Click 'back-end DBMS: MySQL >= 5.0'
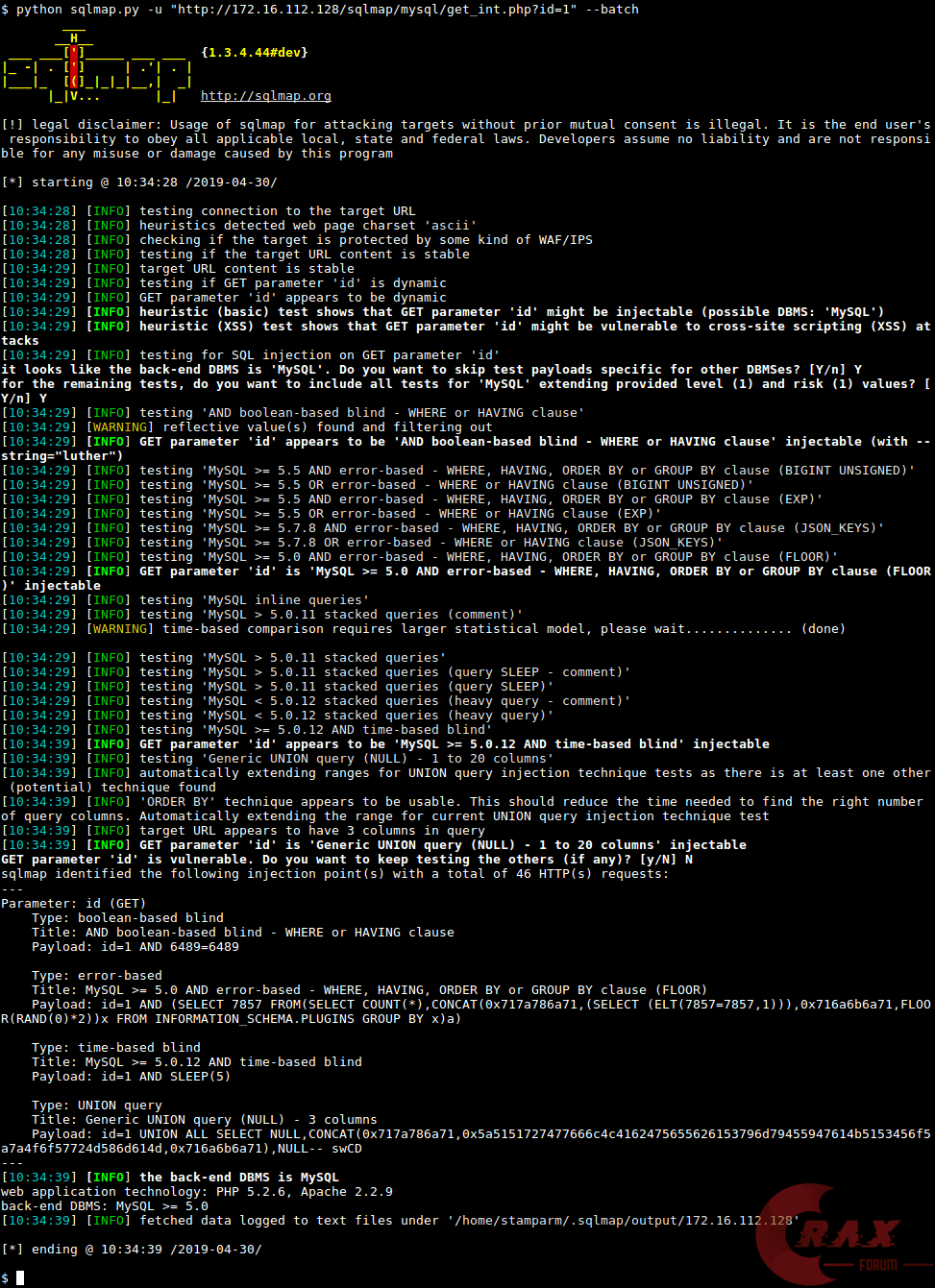Viewport: 935px width, 1288px height. click(x=105, y=1206)
